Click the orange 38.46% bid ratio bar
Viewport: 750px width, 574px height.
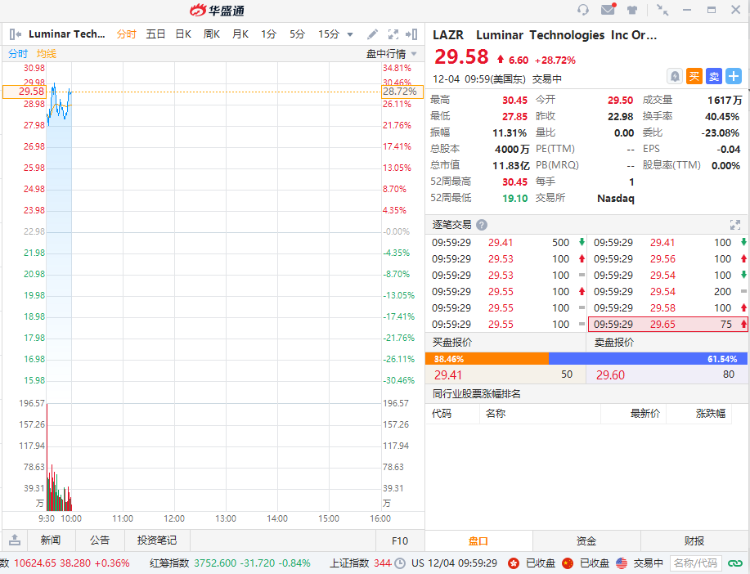pyautogui.click(x=487, y=359)
